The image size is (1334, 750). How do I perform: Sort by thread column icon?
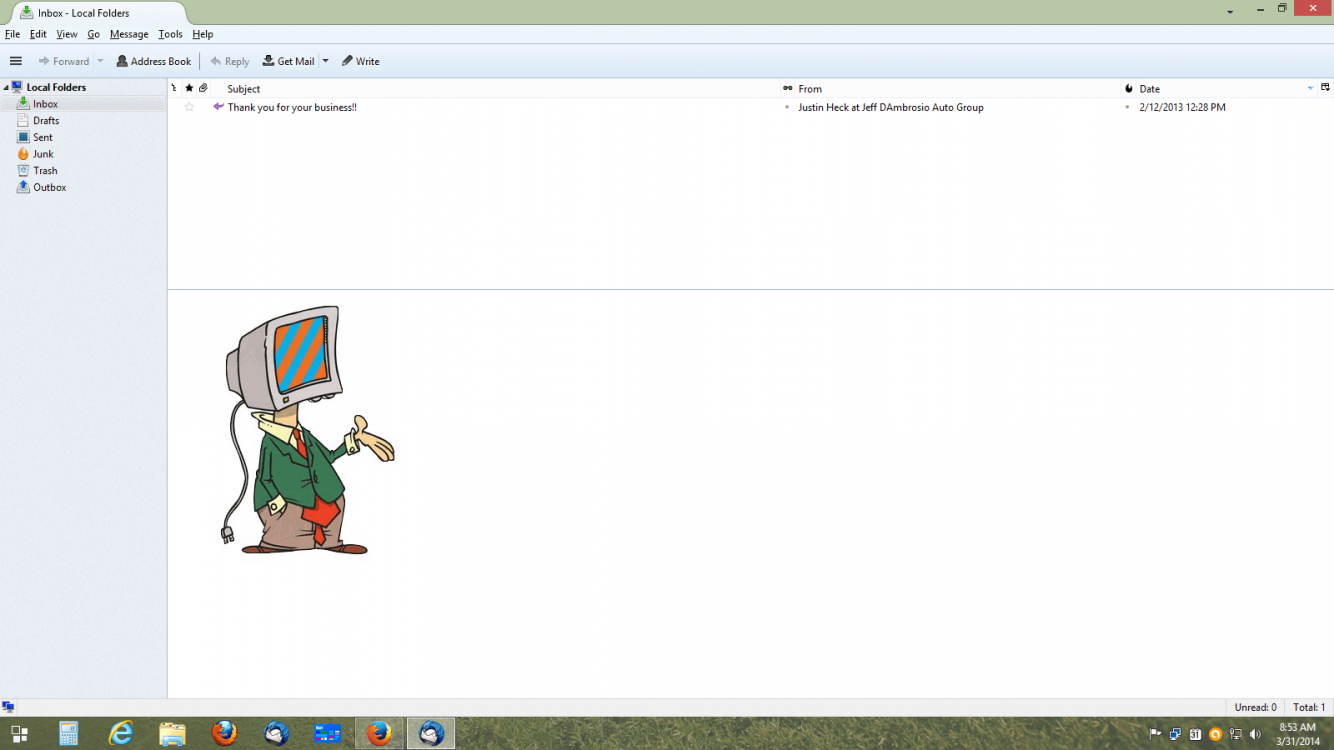[x=174, y=88]
